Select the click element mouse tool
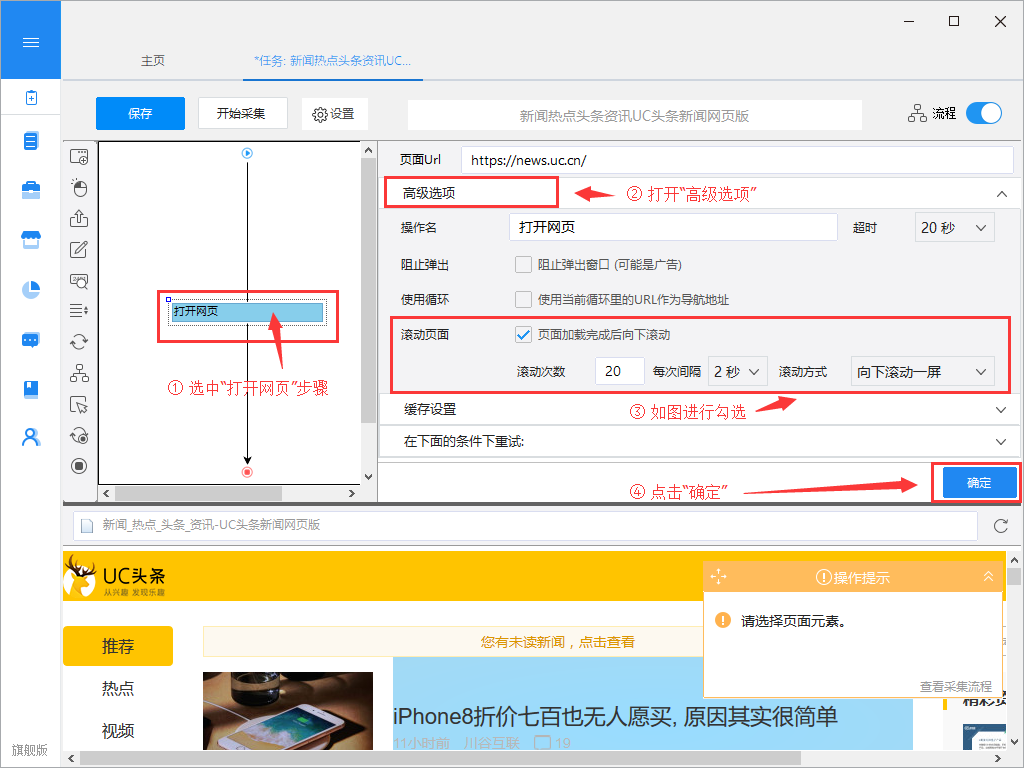The height and width of the screenshot is (768, 1024). (x=79, y=188)
